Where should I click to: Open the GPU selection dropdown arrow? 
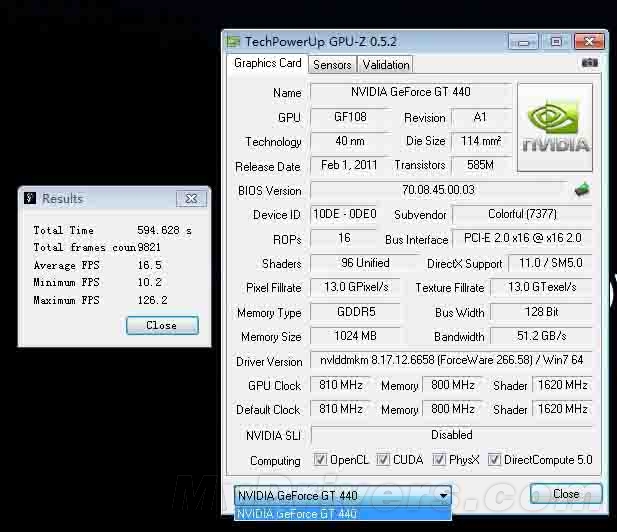(x=443, y=495)
